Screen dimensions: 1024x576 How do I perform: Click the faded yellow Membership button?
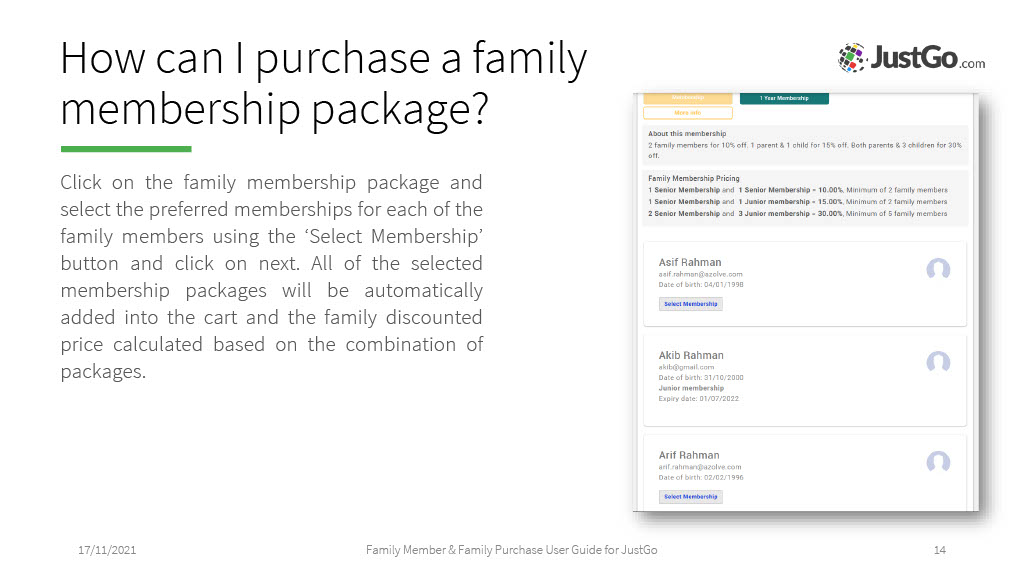coord(688,98)
